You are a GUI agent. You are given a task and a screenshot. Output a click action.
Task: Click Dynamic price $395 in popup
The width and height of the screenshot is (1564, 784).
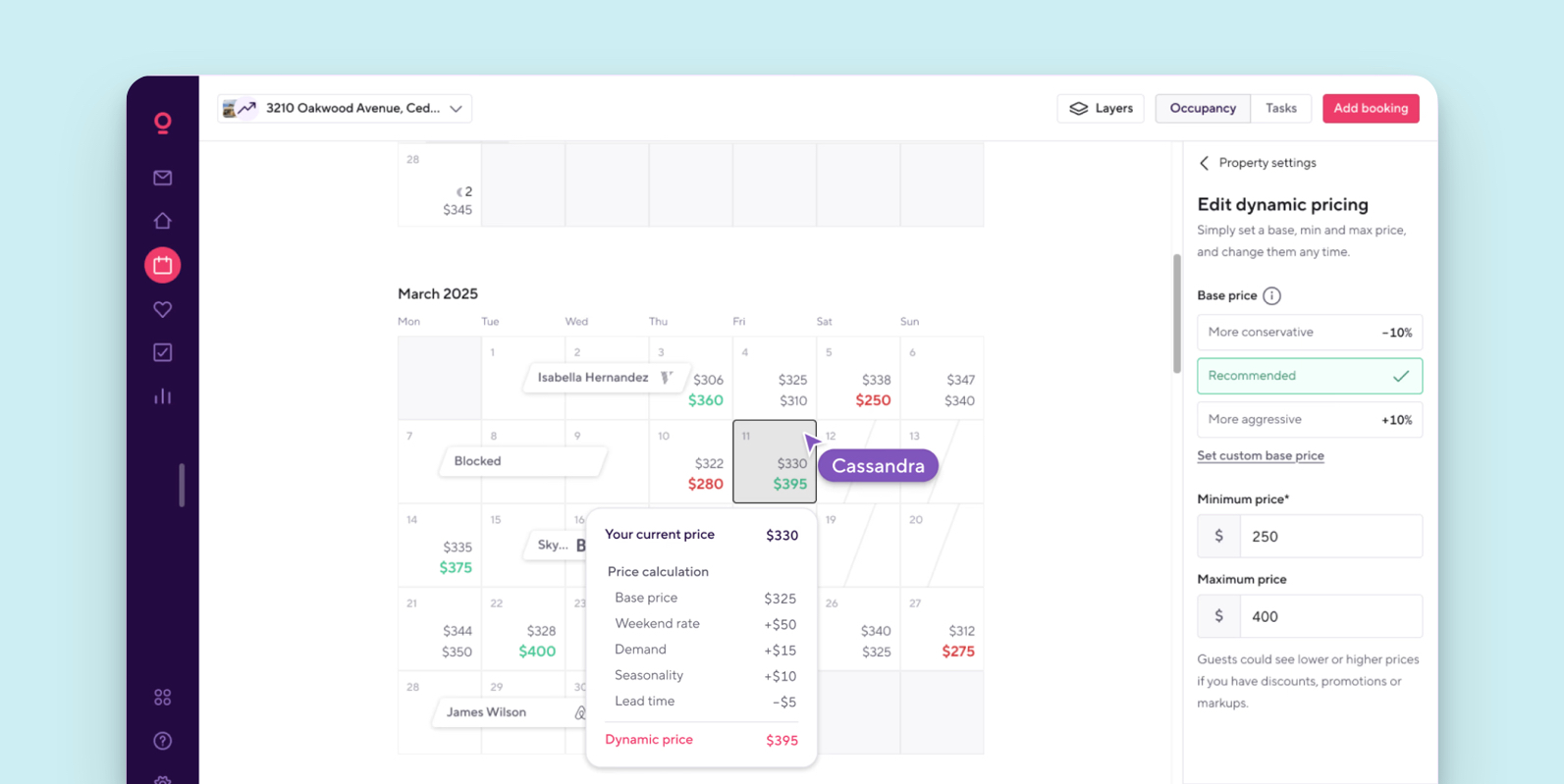click(x=701, y=740)
